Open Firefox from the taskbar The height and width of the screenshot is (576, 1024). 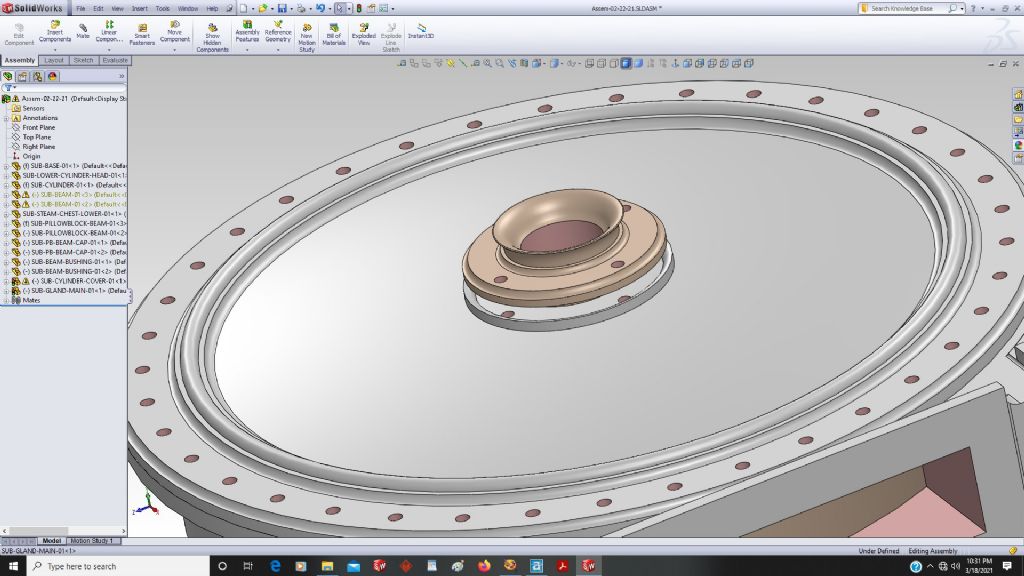click(x=484, y=566)
